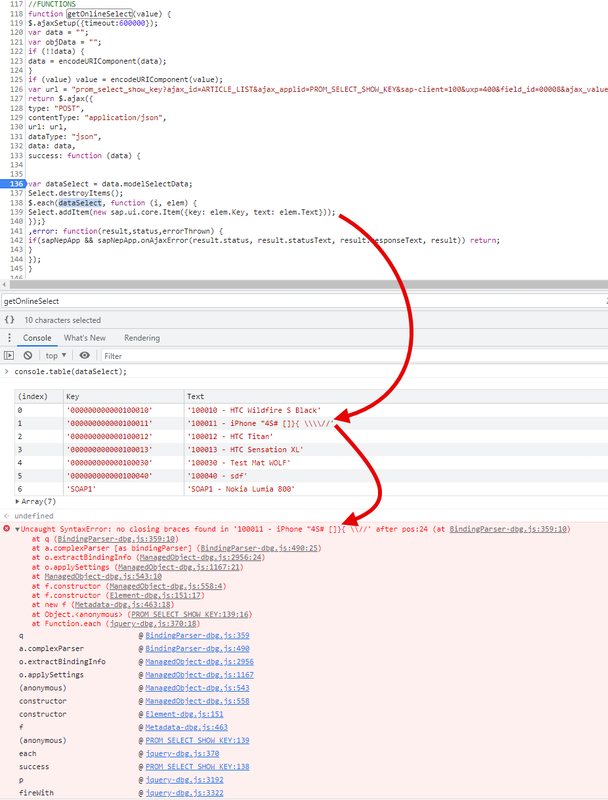Select the '100012 - HTC Titan' table cell
Image resolution: width=608 pixels, height=800 pixels.
click(396, 436)
